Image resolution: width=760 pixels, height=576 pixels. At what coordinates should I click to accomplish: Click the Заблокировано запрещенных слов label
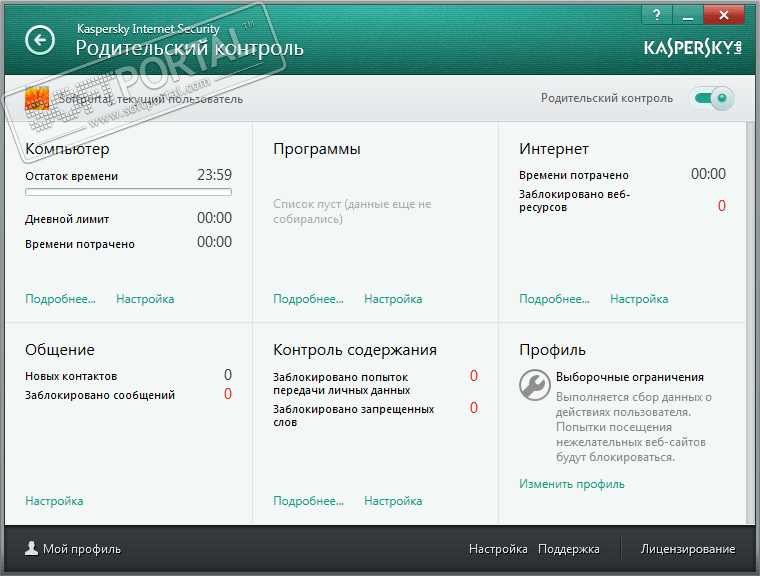[x=354, y=416]
